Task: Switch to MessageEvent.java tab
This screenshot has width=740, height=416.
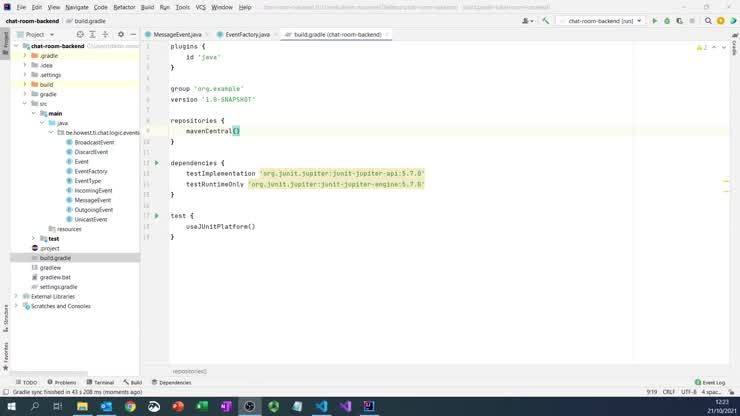Action: tap(177, 34)
